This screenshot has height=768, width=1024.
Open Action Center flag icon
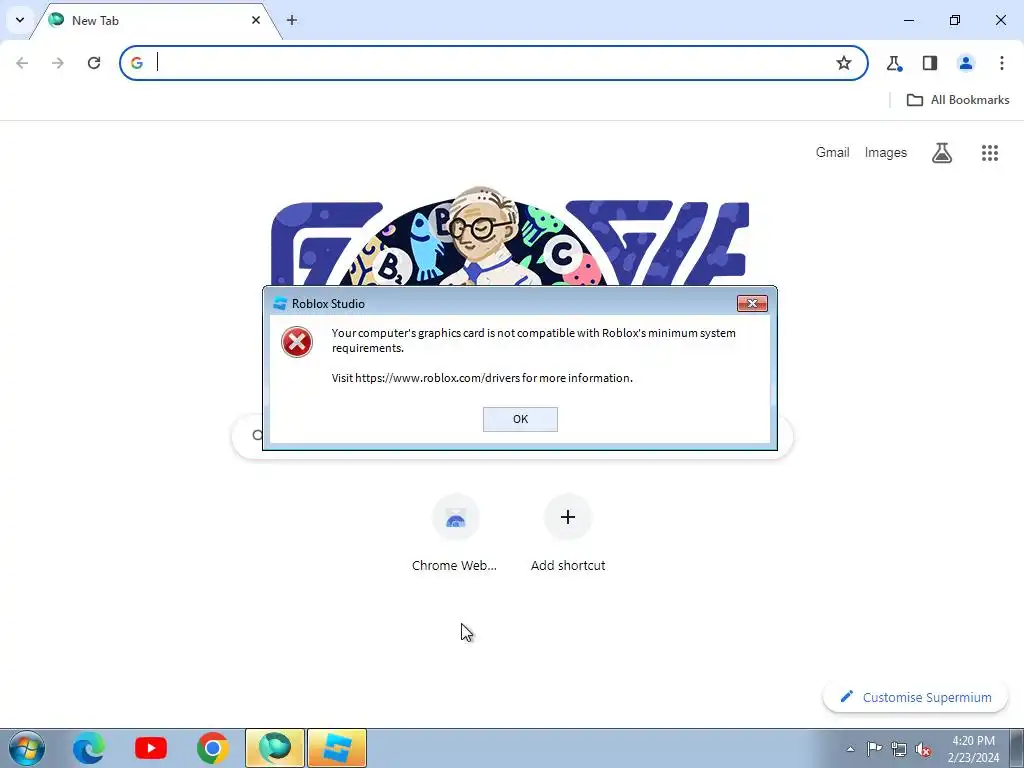[x=874, y=748]
